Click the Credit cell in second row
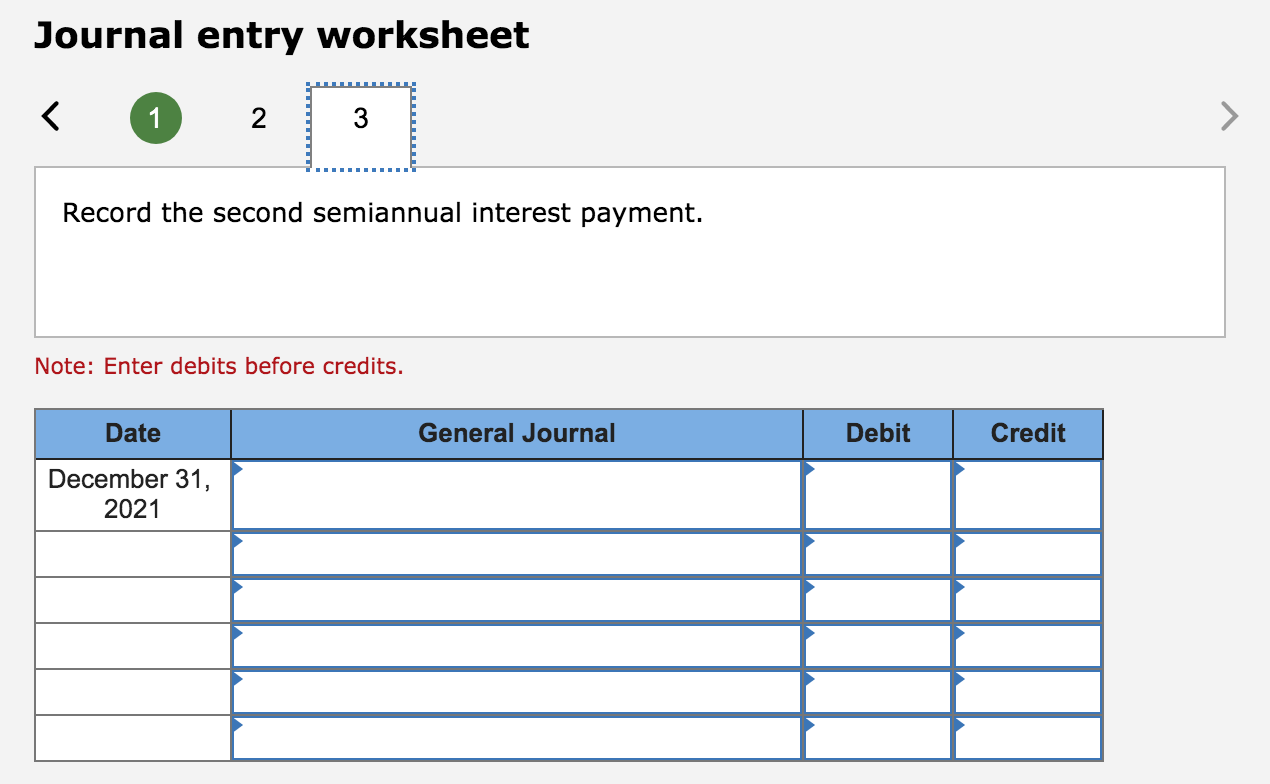The image size is (1270, 784). tap(1028, 554)
